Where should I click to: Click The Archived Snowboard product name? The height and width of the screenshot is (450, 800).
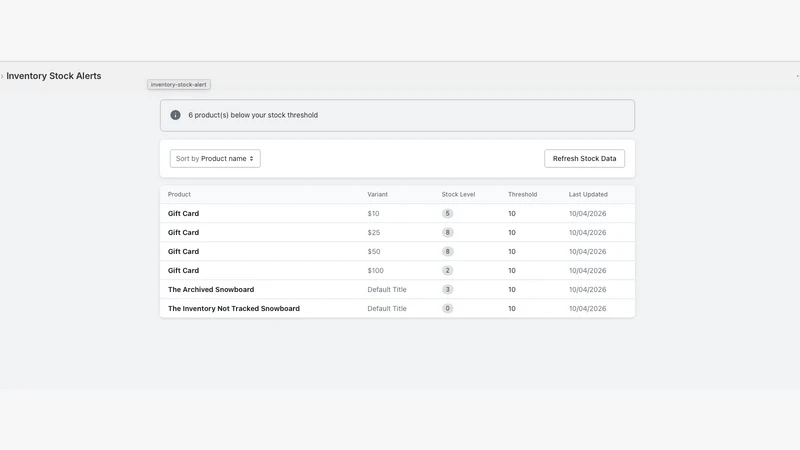point(211,290)
